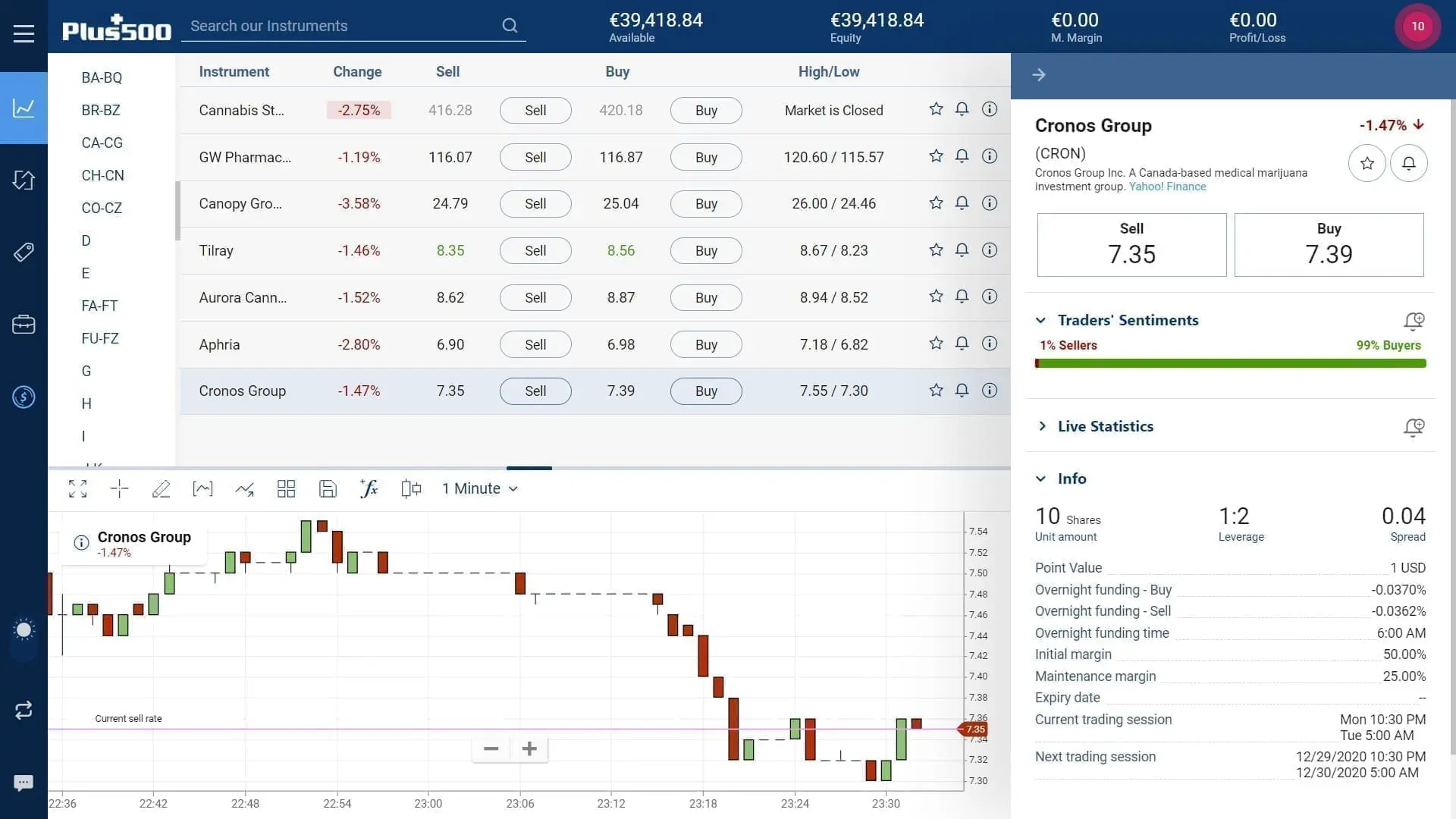Save the chart with the disk icon
This screenshot has width=1456, height=819.
328,489
